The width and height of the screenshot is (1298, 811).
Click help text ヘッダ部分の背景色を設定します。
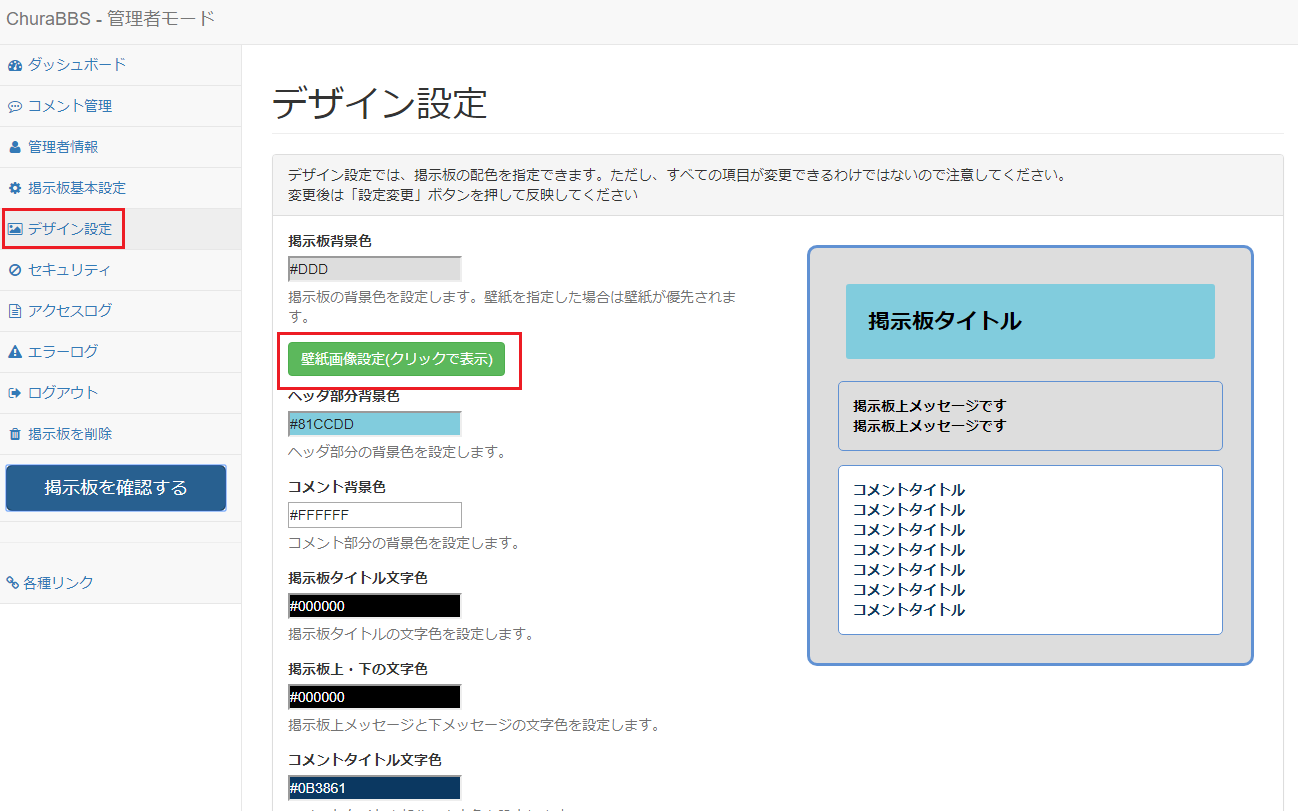coord(397,452)
